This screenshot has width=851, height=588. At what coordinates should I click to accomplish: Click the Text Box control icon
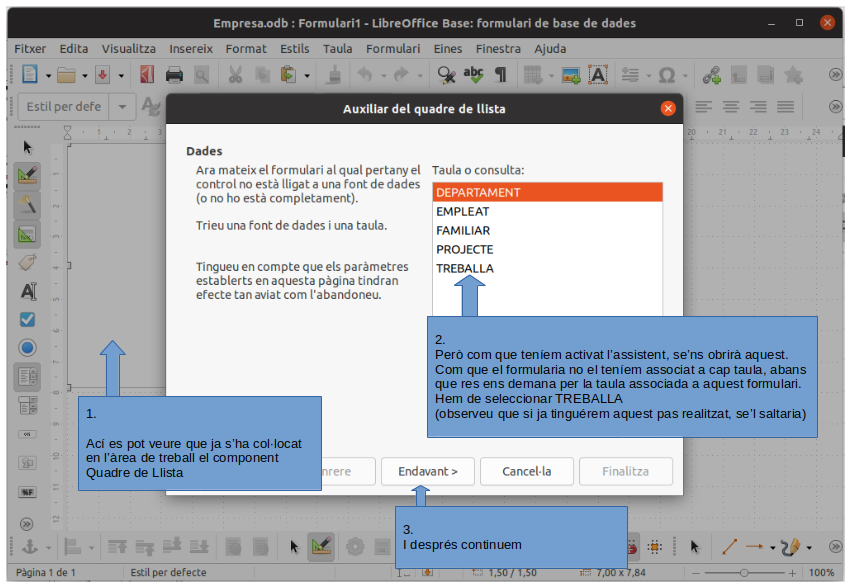28,291
